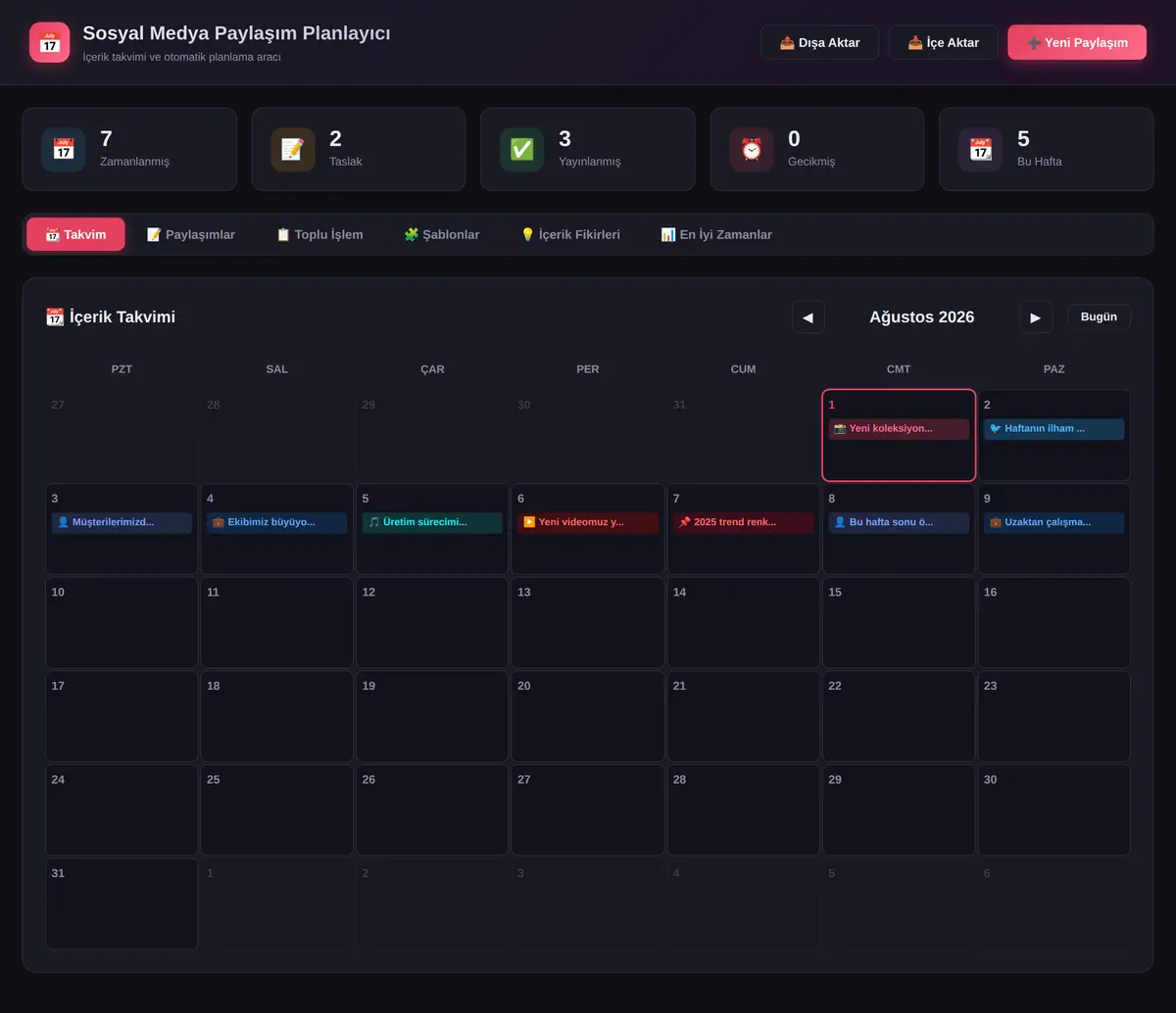The height and width of the screenshot is (1013, 1176).
Task: Select the August 31 calendar cell
Action: click(x=122, y=903)
